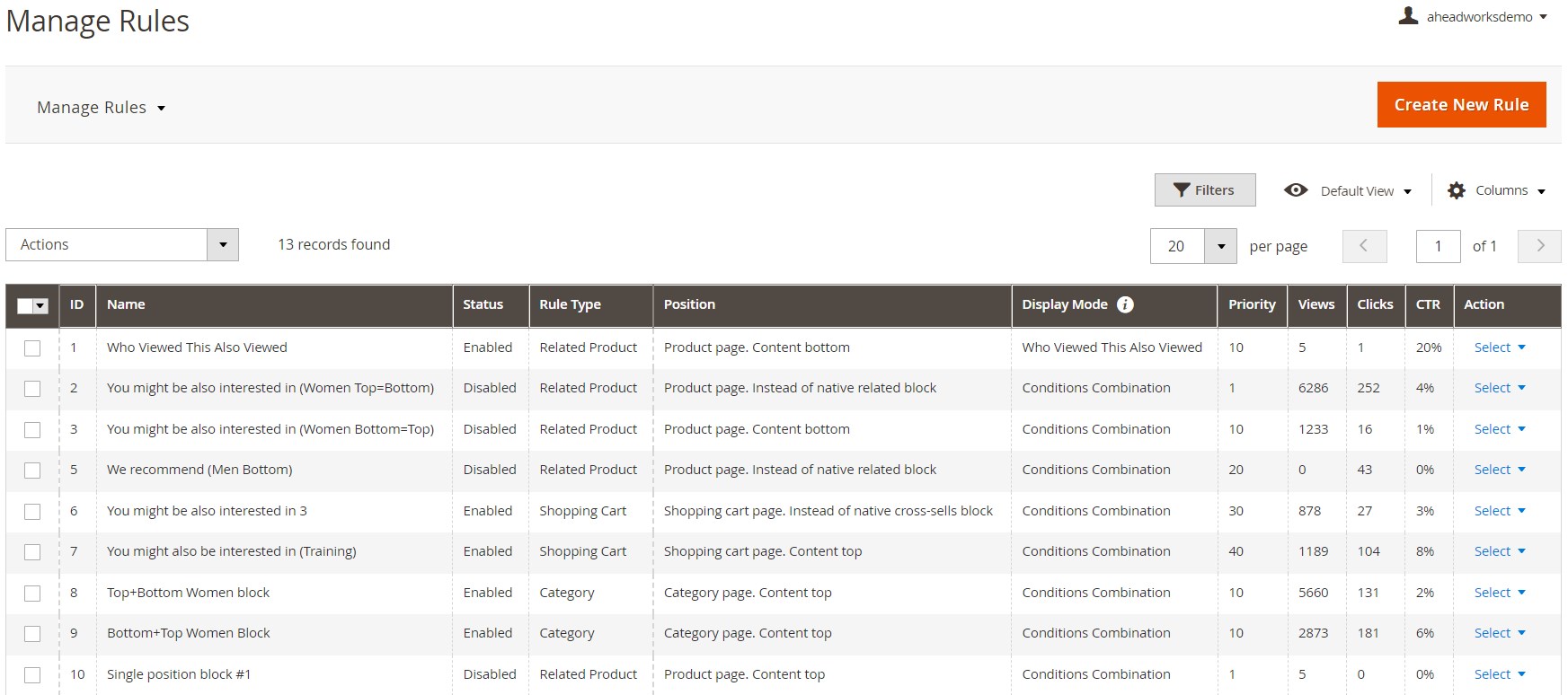Open the Manage Rules navigation menu

[x=102, y=108]
